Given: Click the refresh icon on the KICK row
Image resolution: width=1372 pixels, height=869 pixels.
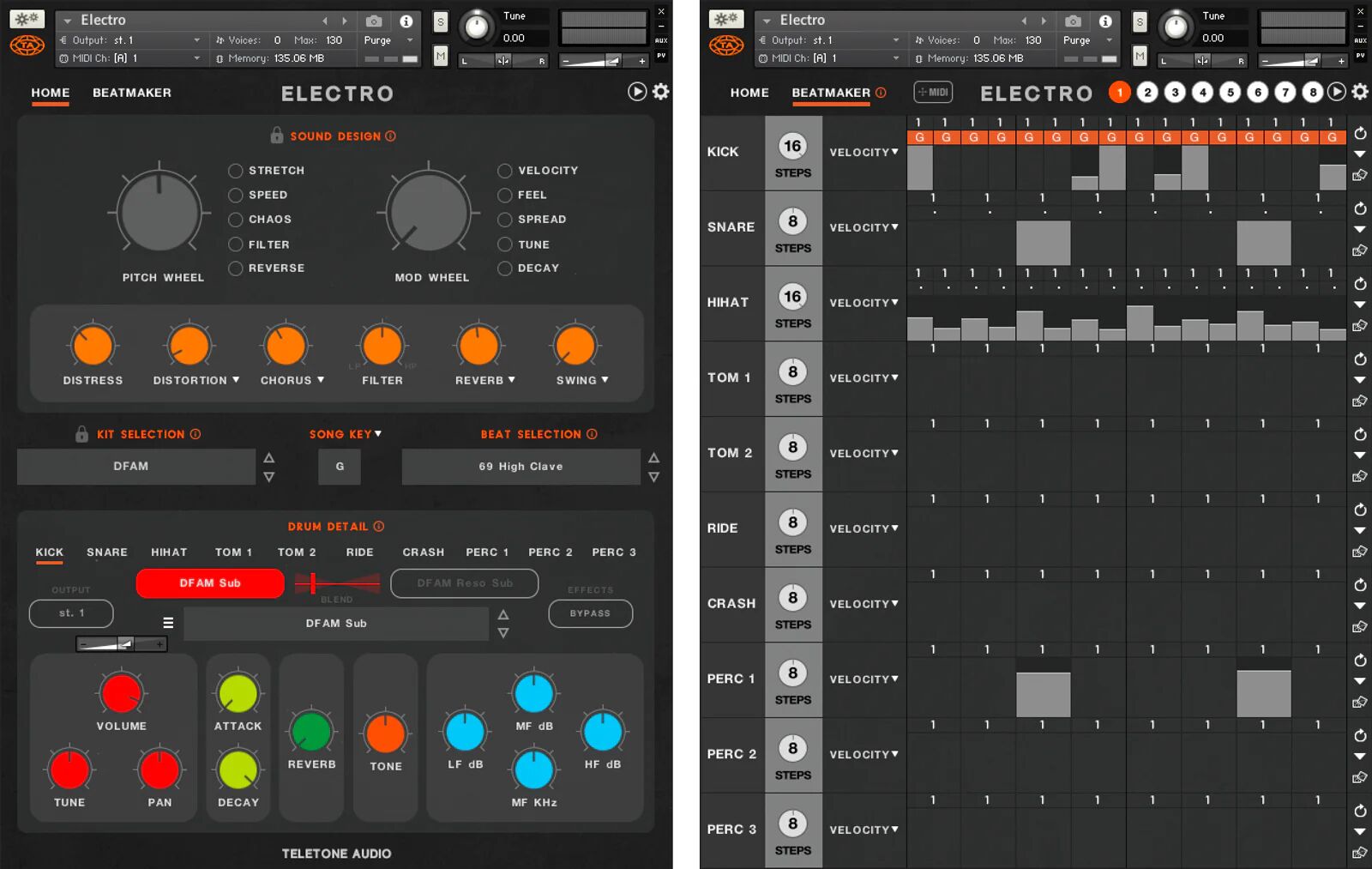Looking at the screenshot, I should (1360, 133).
